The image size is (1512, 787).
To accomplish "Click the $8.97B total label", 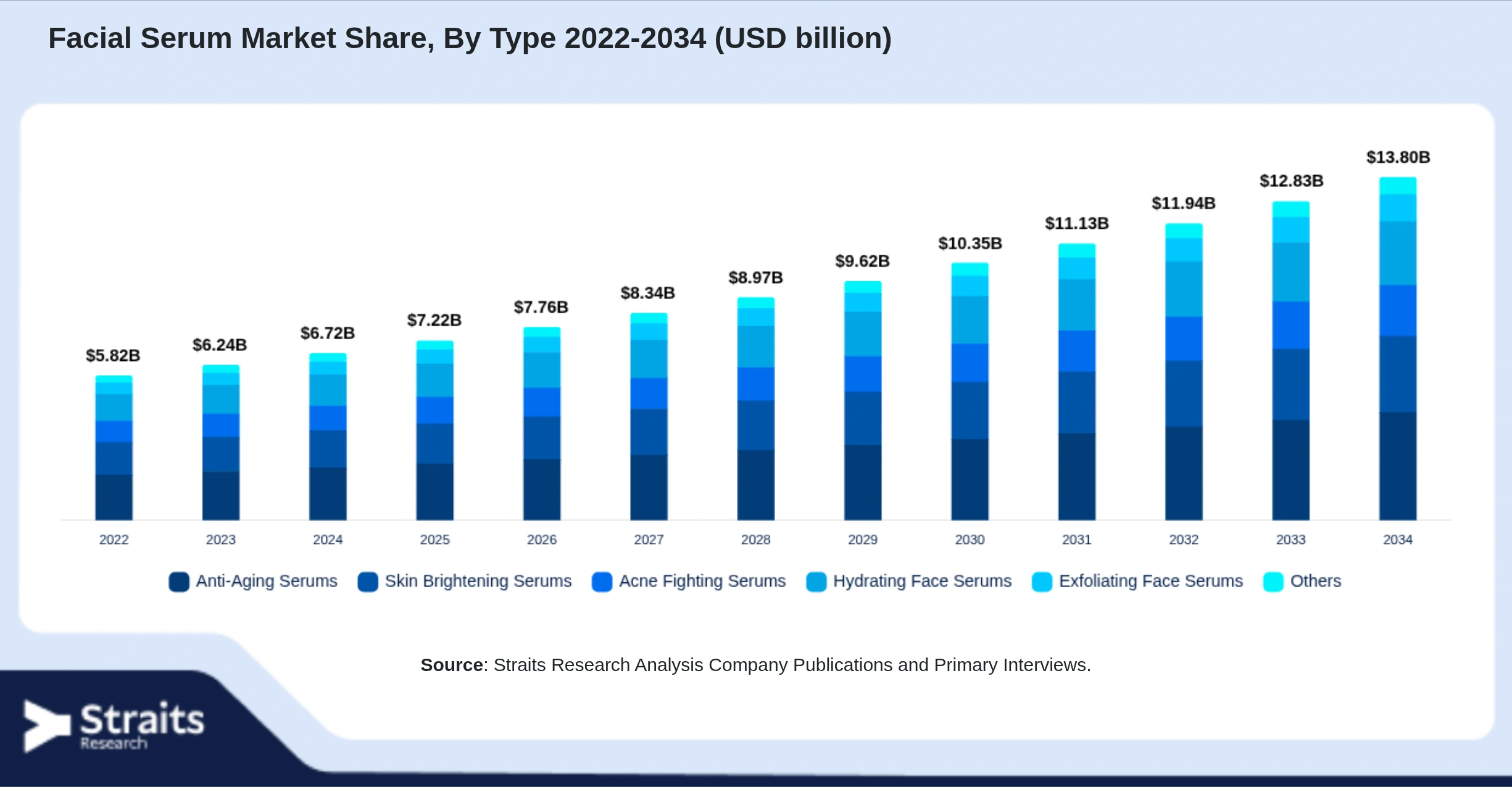I will tap(756, 278).
